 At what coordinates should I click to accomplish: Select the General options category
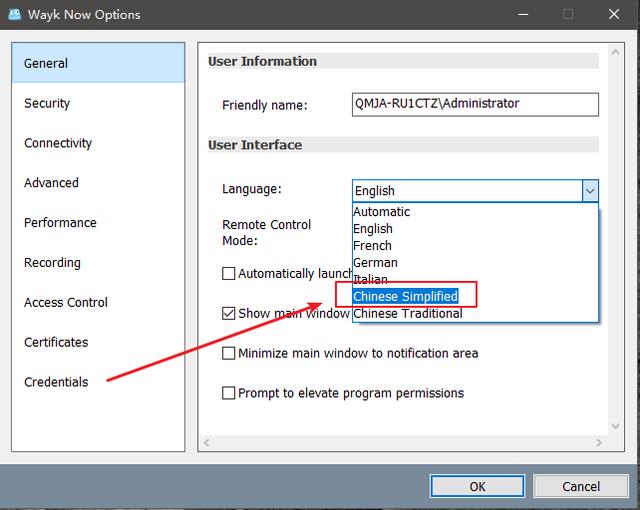(x=98, y=63)
